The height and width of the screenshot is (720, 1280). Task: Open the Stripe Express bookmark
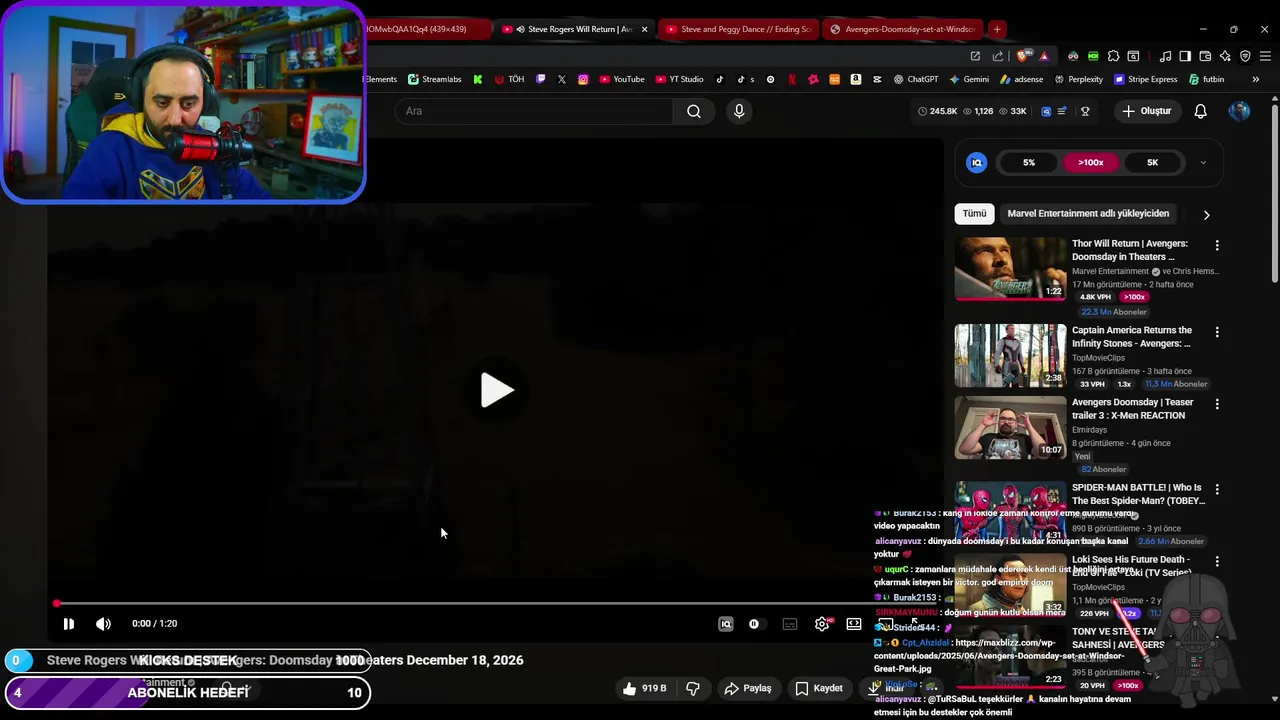pos(1145,79)
